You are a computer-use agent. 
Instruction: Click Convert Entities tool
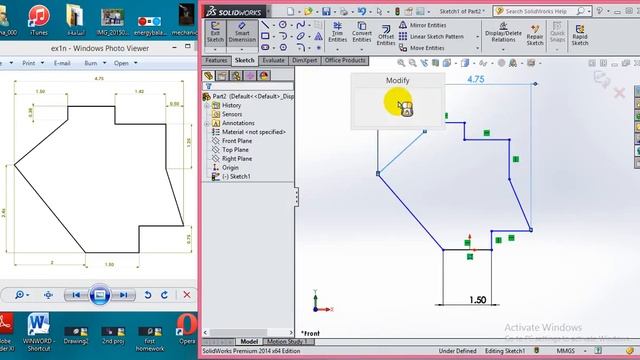click(x=362, y=32)
